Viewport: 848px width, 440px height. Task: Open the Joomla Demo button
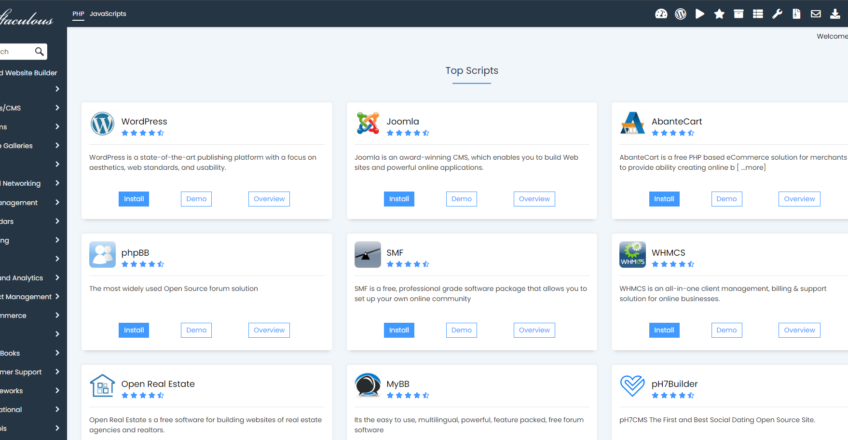(x=461, y=199)
